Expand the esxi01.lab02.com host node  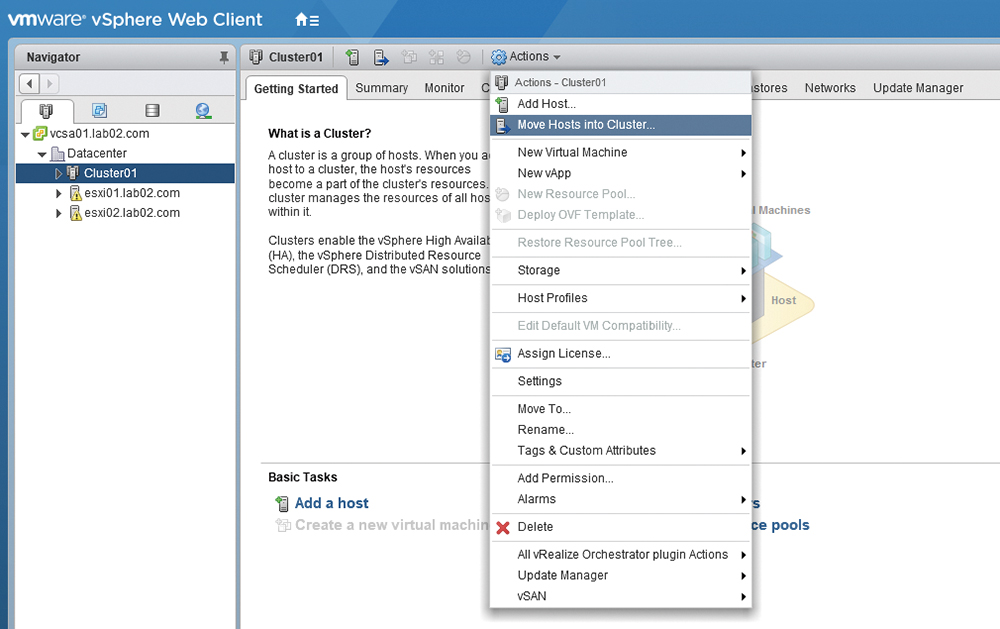(x=59, y=193)
